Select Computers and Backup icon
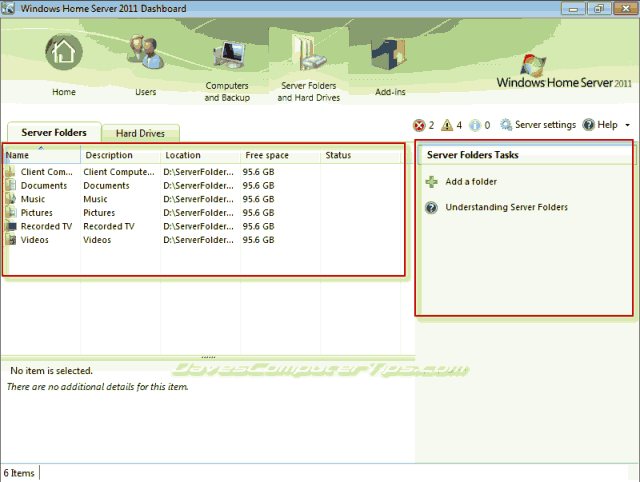Viewport: 640px width, 482px height. pyautogui.click(x=227, y=58)
